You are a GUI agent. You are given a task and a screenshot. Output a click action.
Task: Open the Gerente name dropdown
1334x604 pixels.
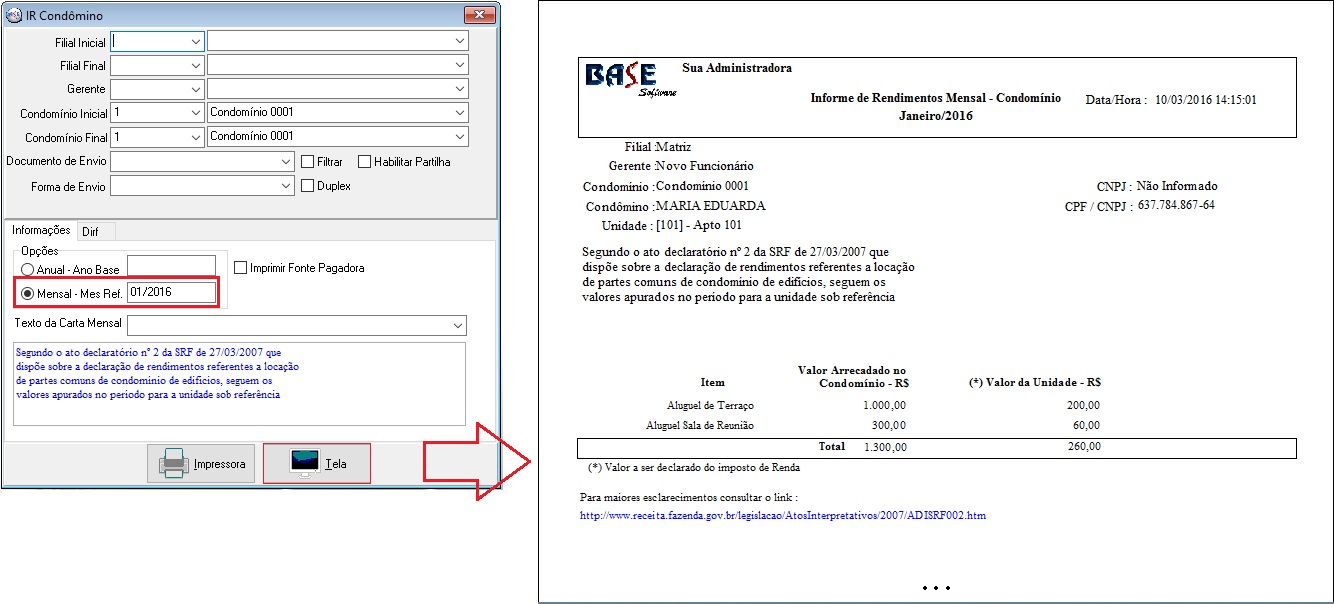coord(459,89)
